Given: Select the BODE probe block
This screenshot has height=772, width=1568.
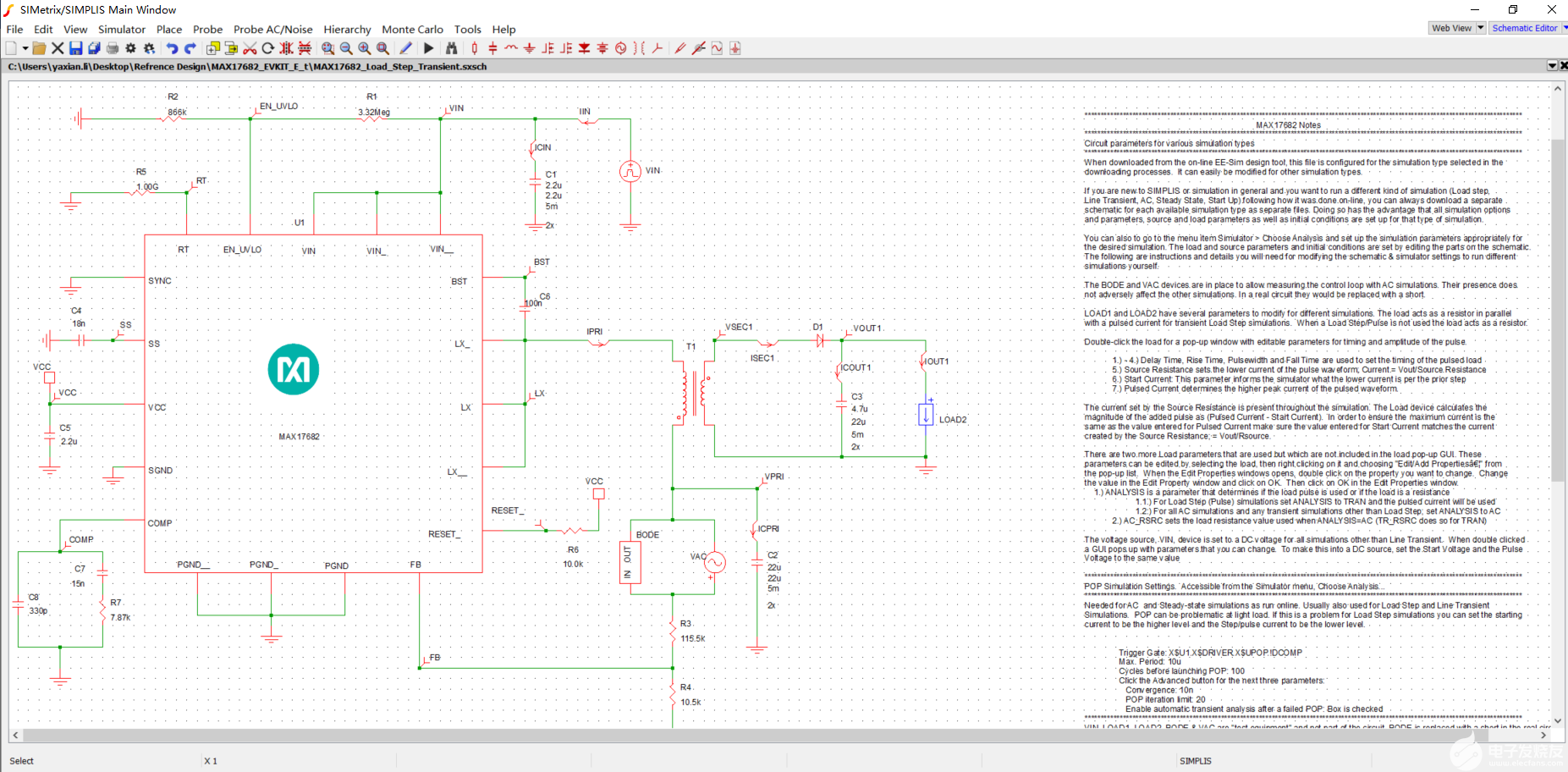Looking at the screenshot, I should pyautogui.click(x=630, y=563).
